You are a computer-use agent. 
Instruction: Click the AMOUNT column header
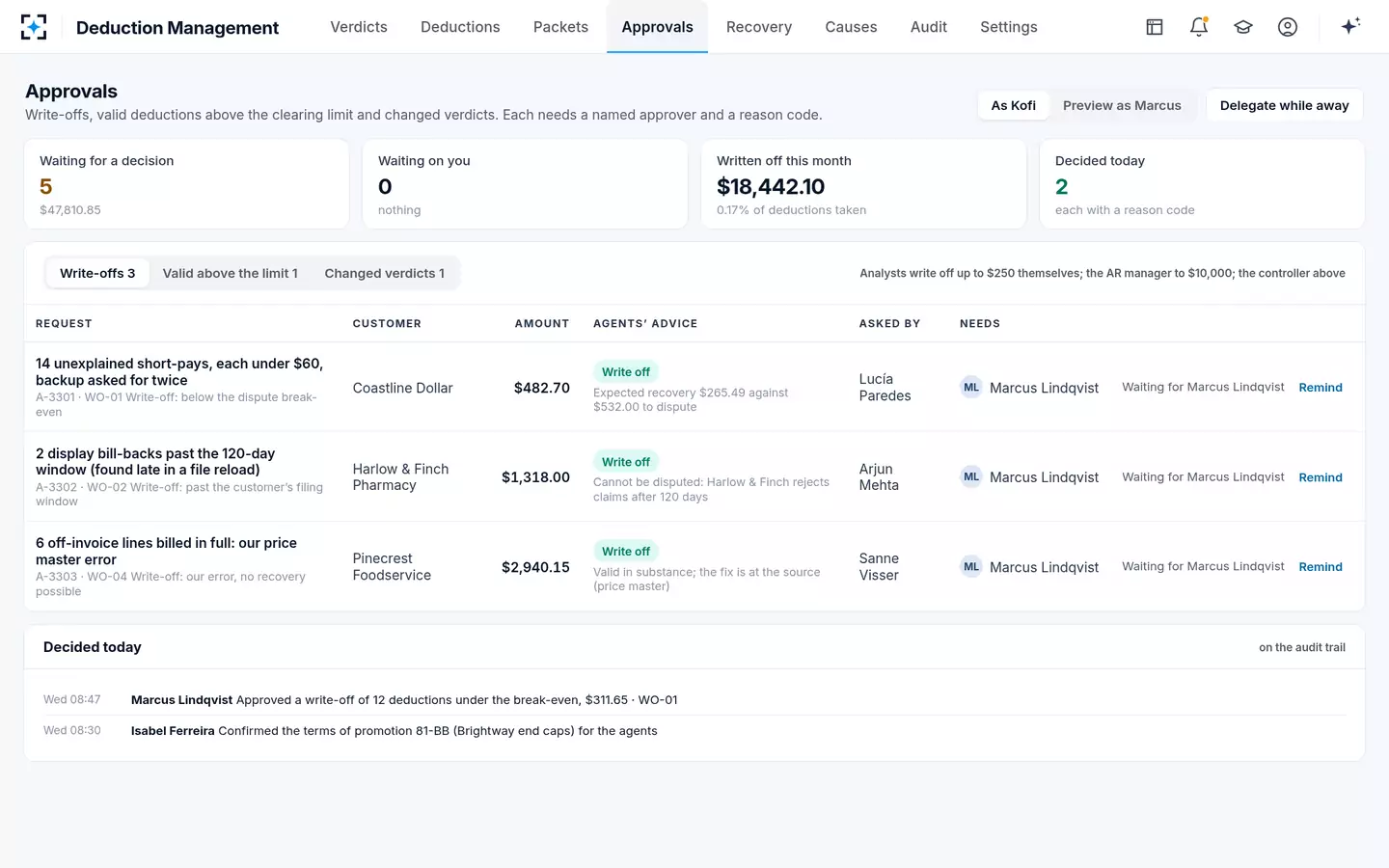coord(542,324)
